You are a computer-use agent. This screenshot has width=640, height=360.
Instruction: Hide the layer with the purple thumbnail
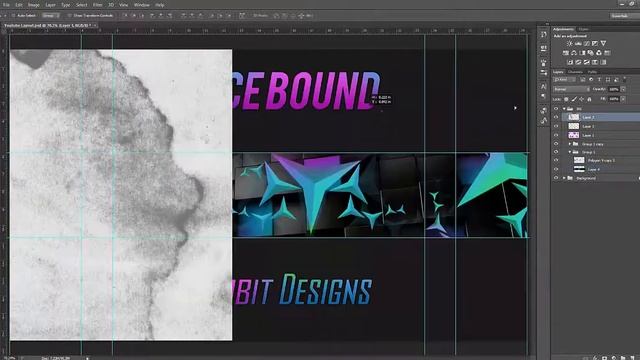click(x=556, y=135)
